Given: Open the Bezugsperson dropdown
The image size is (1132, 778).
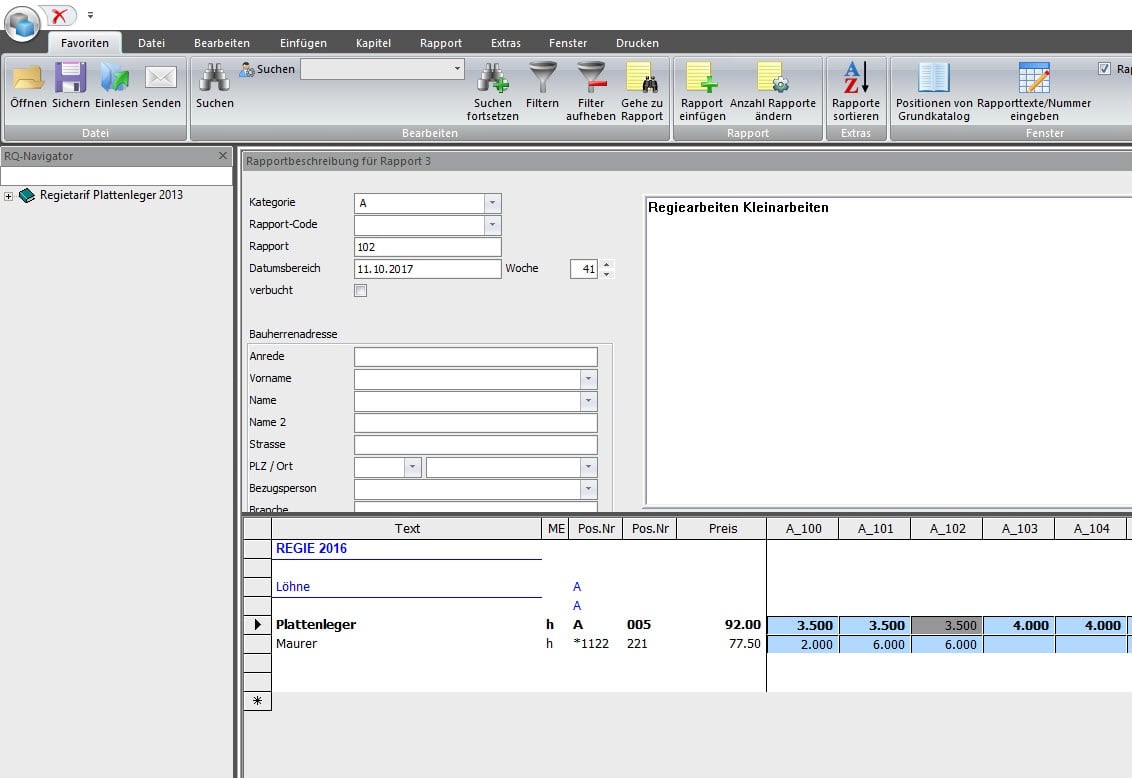Looking at the screenshot, I should click(588, 489).
